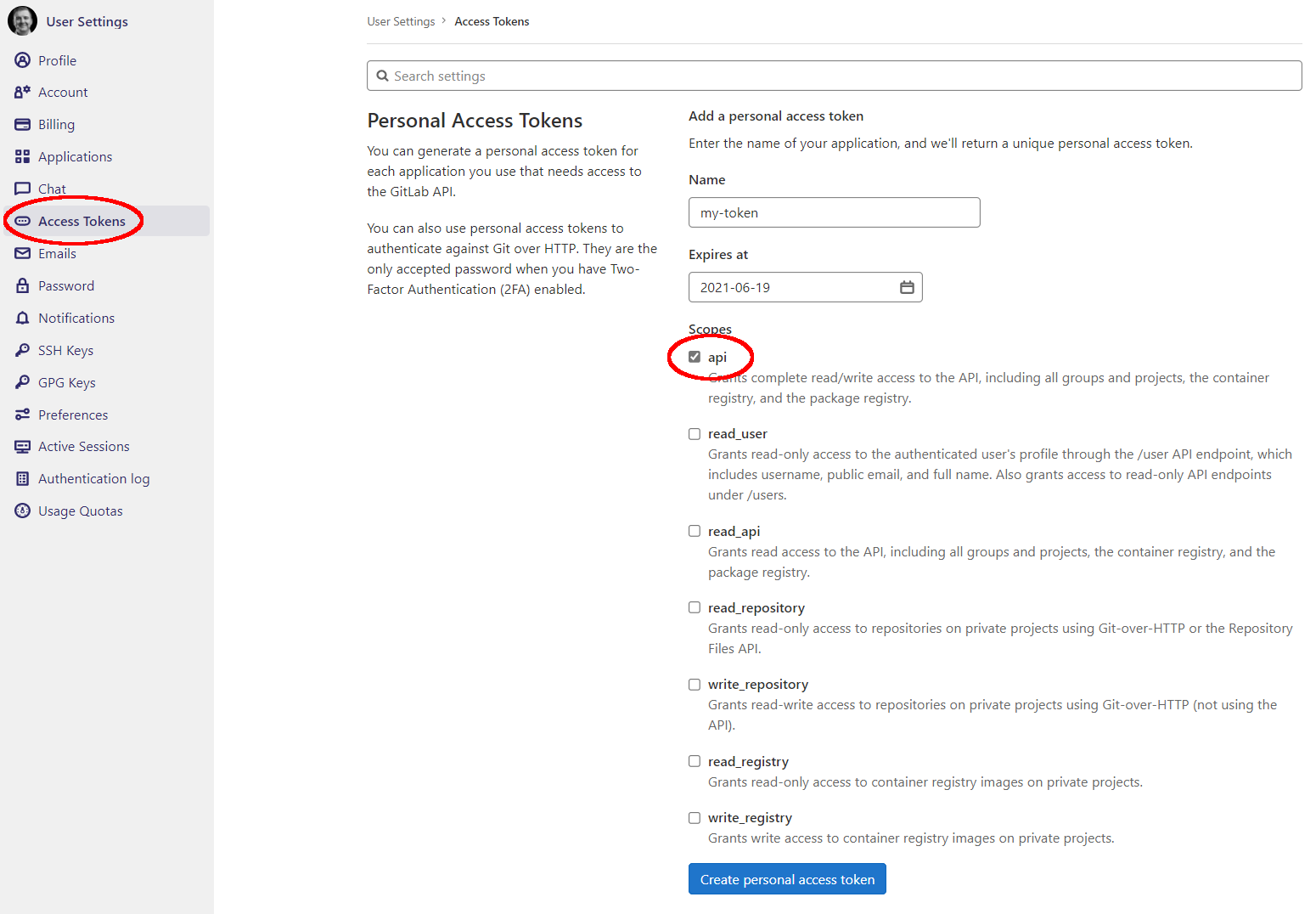Open Chat using the speech bubble icon
This screenshot has width=1316, height=914.
click(x=22, y=188)
